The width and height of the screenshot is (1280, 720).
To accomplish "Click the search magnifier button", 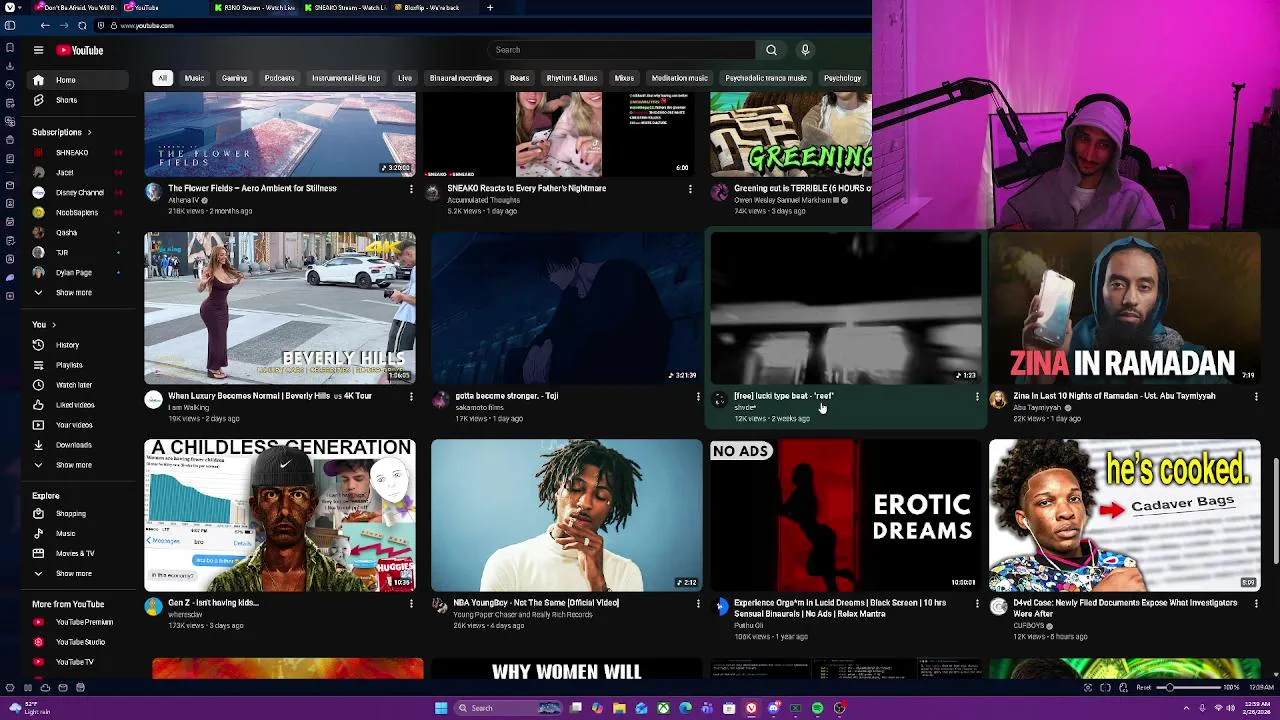I will click(x=771, y=50).
